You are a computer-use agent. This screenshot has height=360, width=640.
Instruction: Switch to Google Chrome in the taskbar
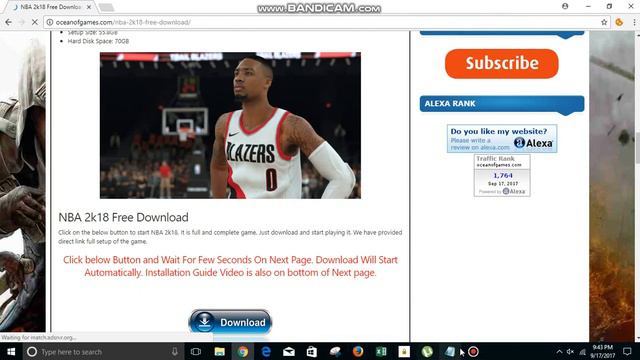click(x=243, y=351)
